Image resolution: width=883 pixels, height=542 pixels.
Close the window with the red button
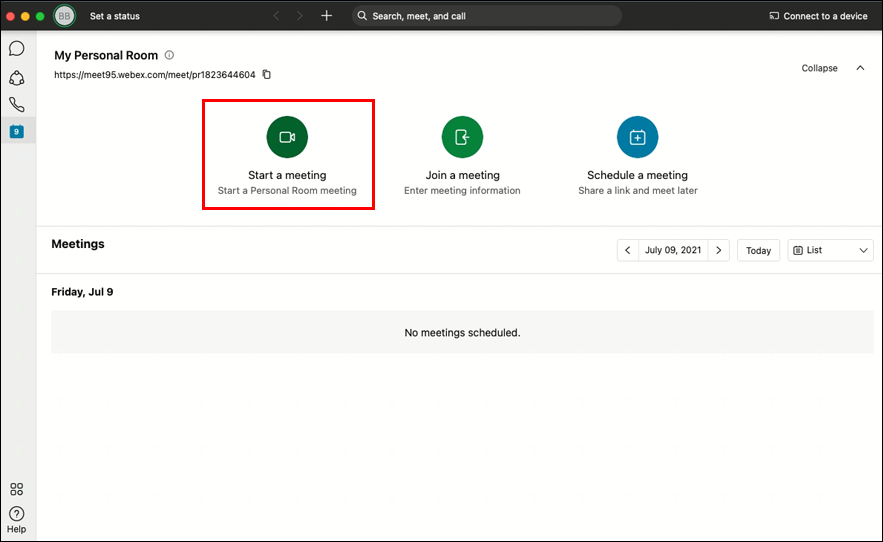(10, 16)
